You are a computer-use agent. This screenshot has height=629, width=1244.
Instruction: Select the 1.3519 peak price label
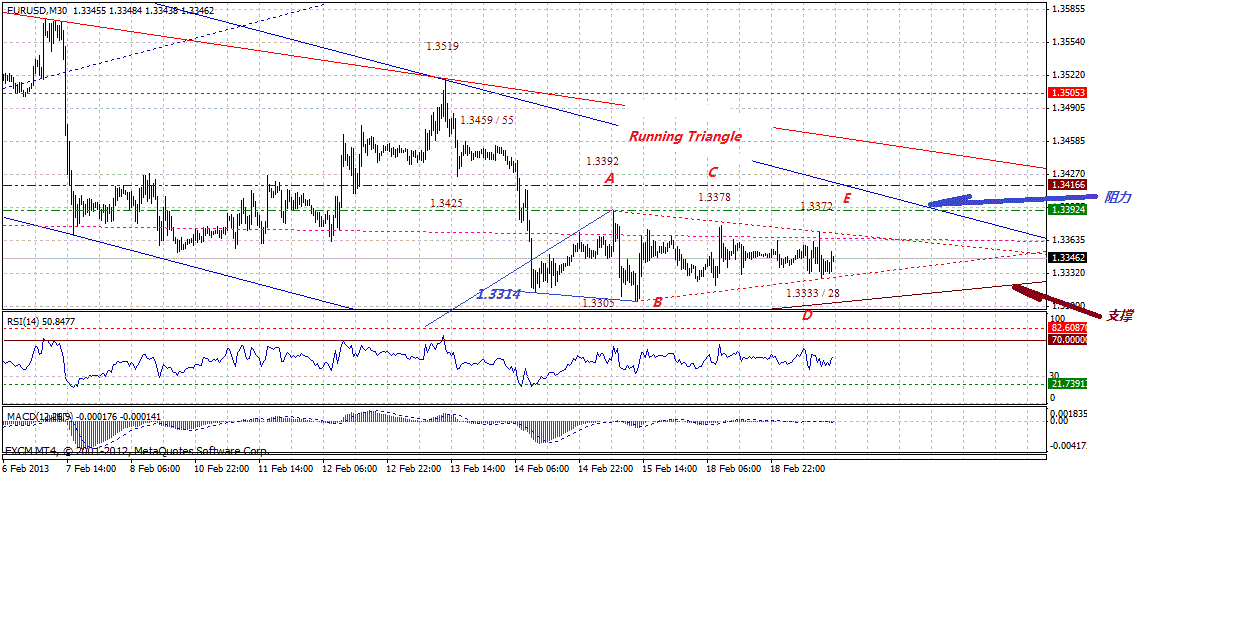tap(442, 46)
